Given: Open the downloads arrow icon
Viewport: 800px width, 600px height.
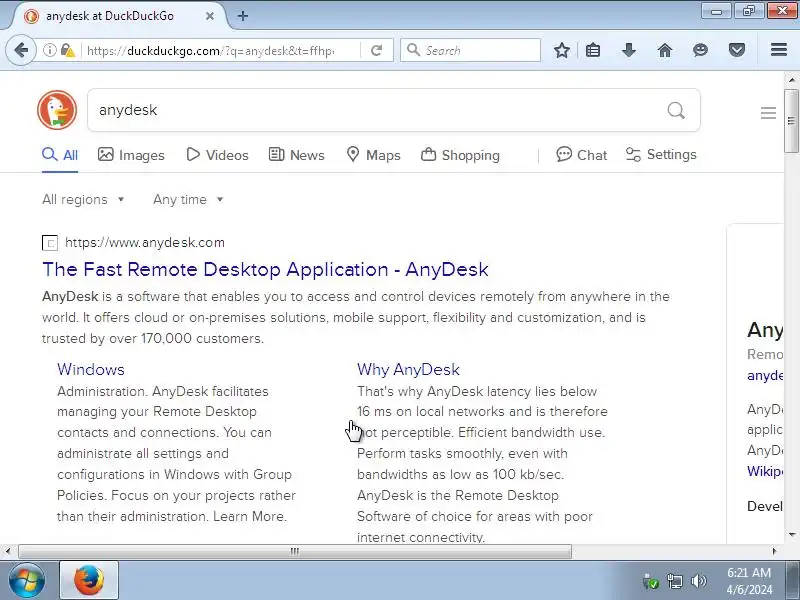Looking at the screenshot, I should [629, 50].
